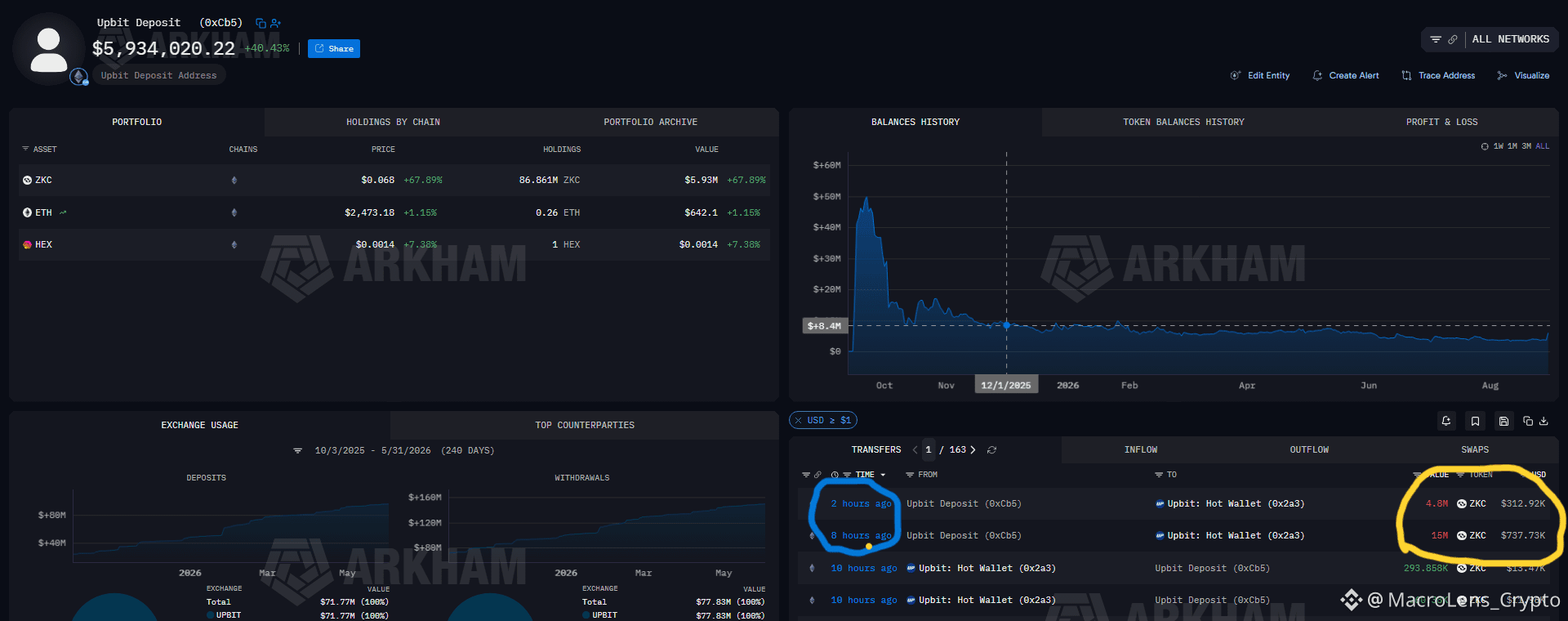1568x621 pixels.
Task: Select the Exchange Usage tab
Action: point(200,425)
